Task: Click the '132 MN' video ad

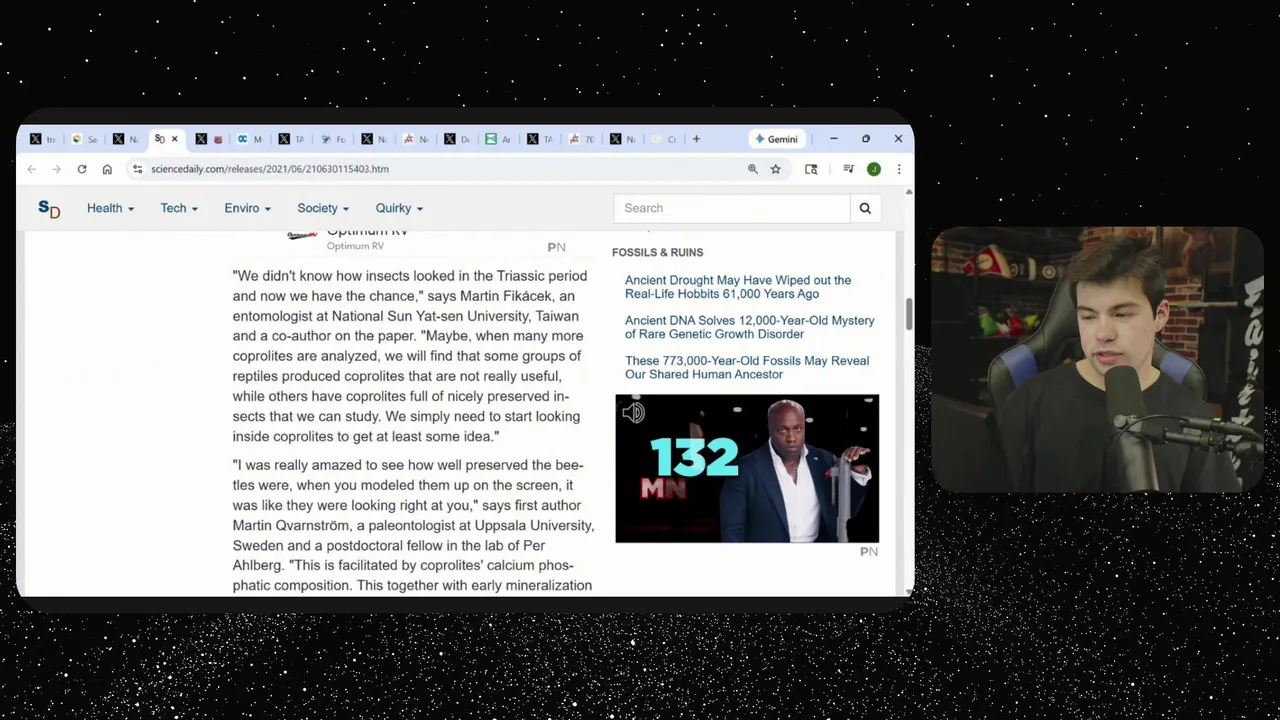Action: coord(747,468)
